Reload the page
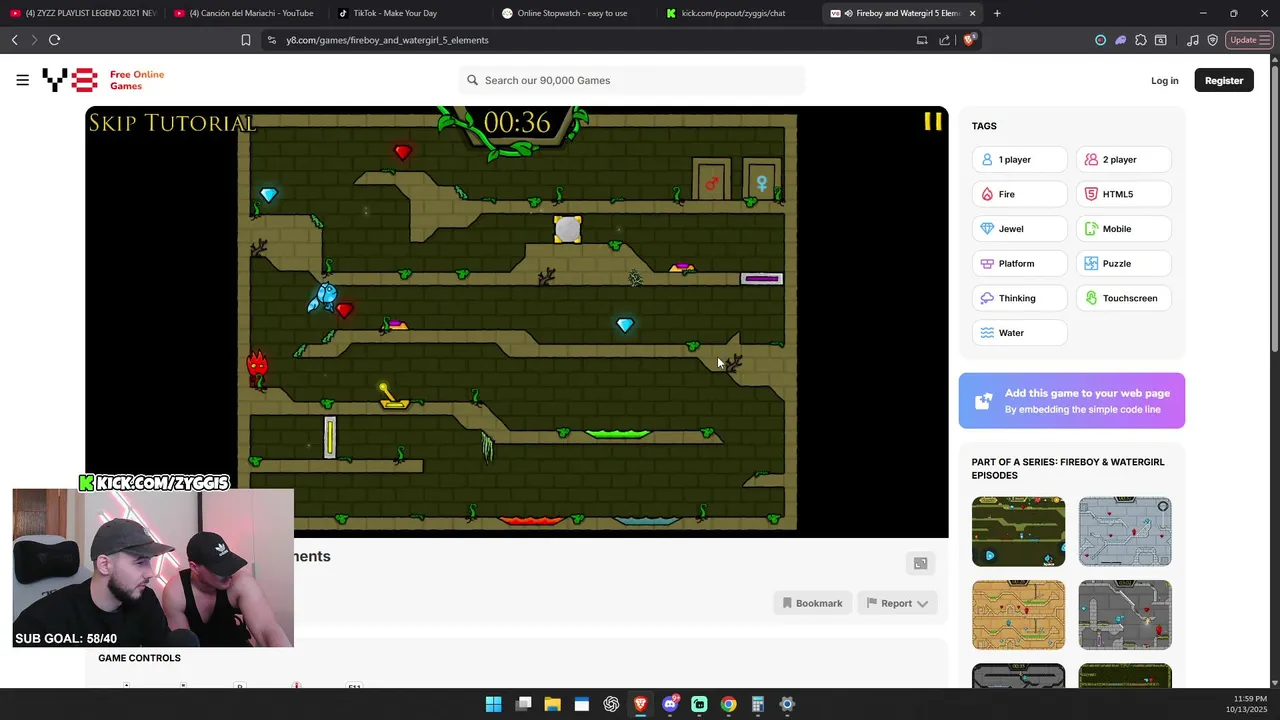Screen dimensions: 1280x720 click(54, 40)
